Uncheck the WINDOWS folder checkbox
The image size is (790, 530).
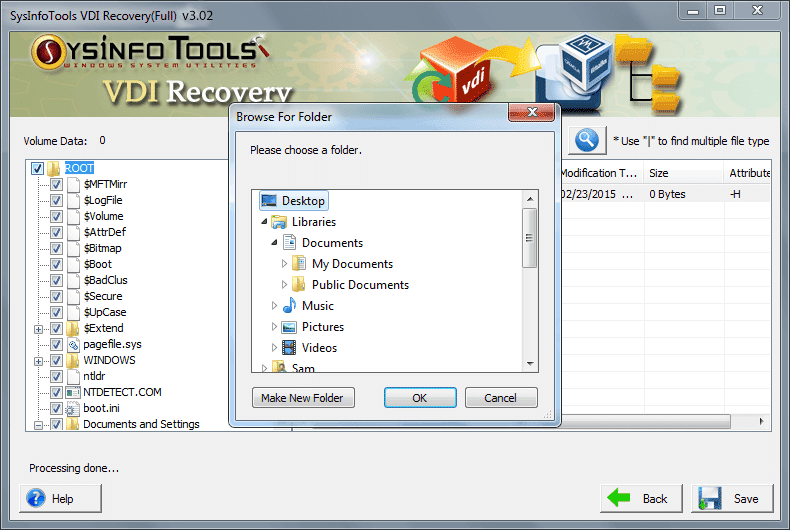(x=56, y=361)
